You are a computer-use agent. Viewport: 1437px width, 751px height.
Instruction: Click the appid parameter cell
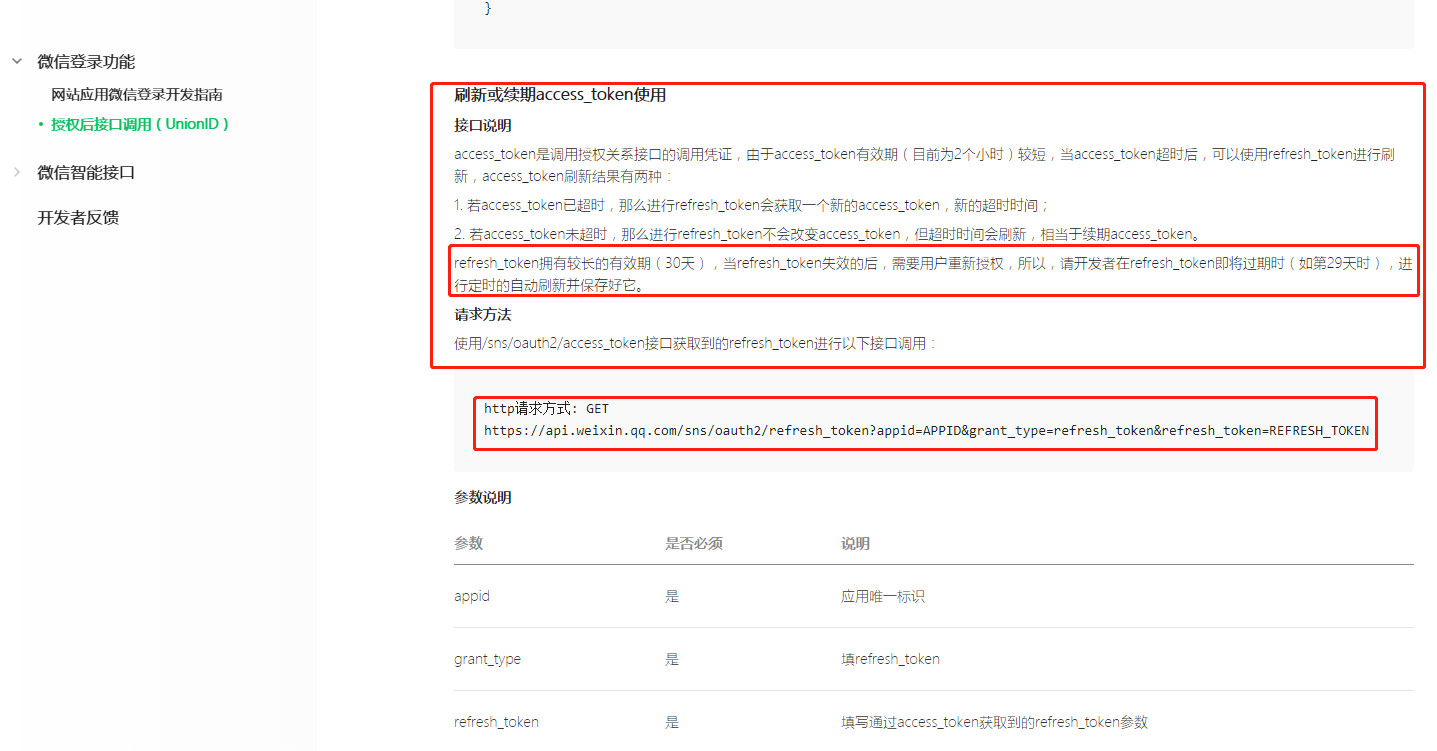pyautogui.click(x=472, y=596)
